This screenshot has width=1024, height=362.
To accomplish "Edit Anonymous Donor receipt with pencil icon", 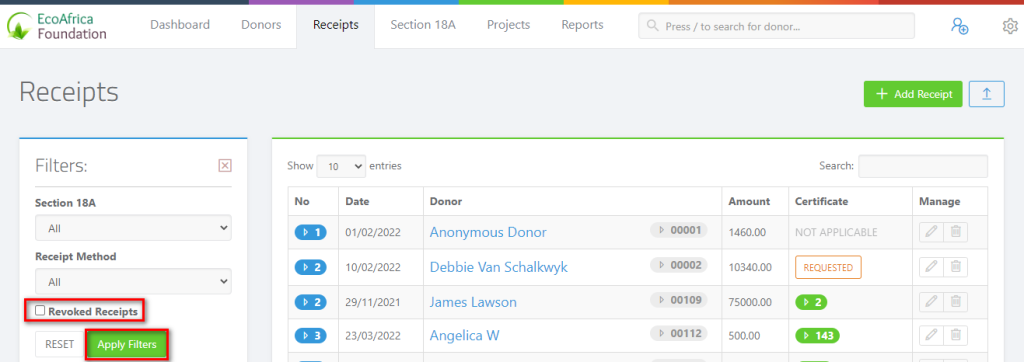I will (931, 232).
